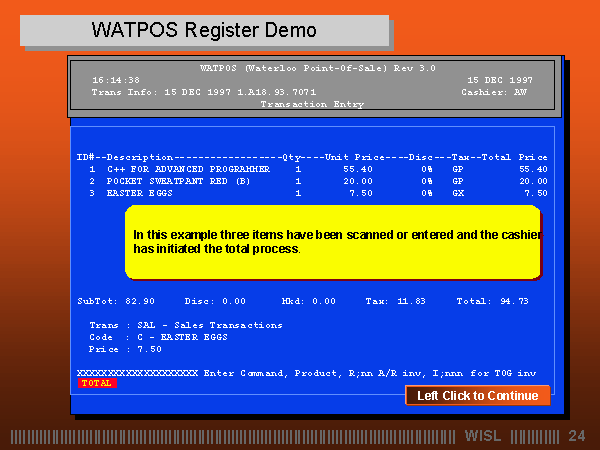Select the red TOTAL indicator
Image resolution: width=600 pixels, height=450 pixels.
coord(97,383)
